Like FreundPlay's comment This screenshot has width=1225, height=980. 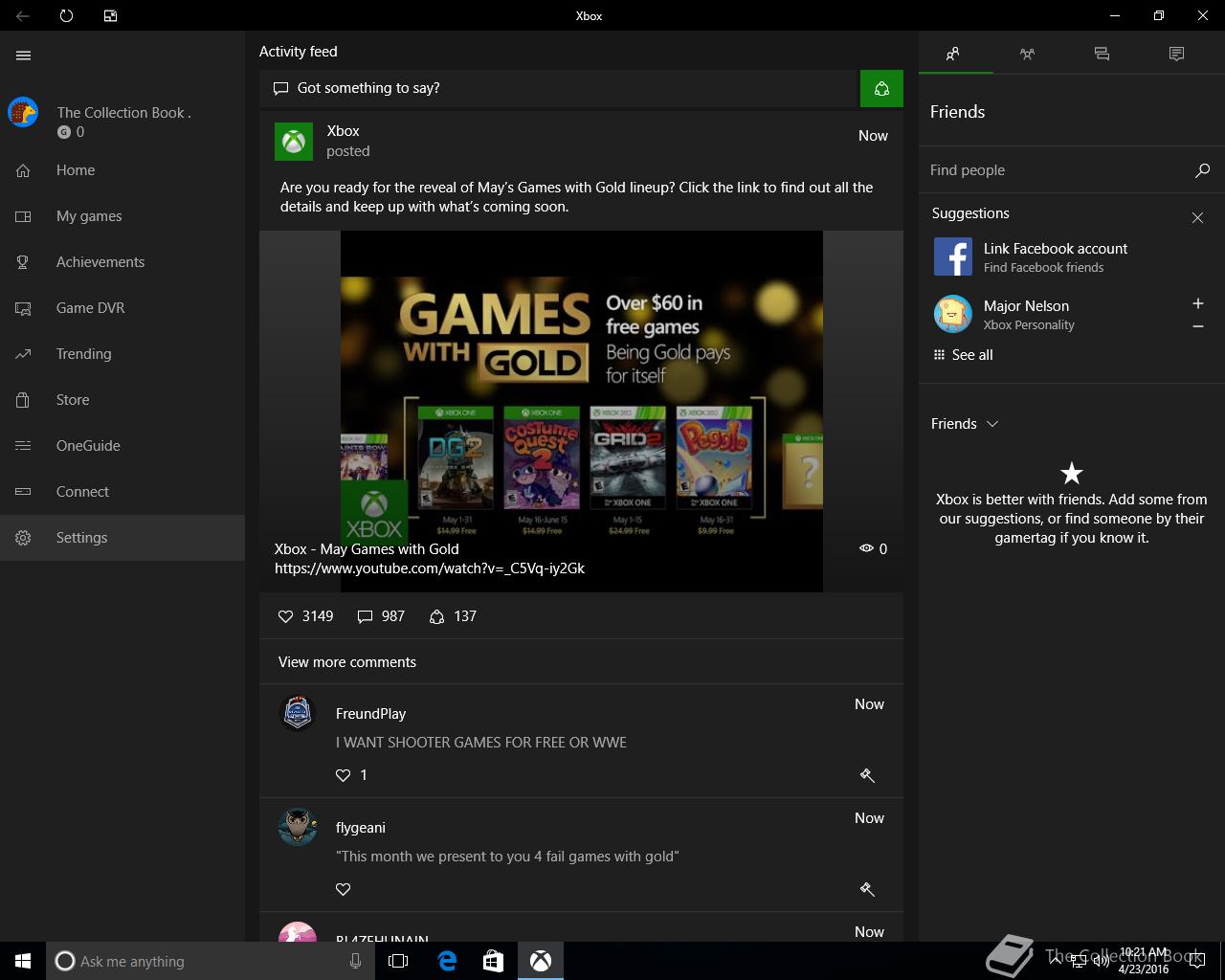[x=343, y=775]
